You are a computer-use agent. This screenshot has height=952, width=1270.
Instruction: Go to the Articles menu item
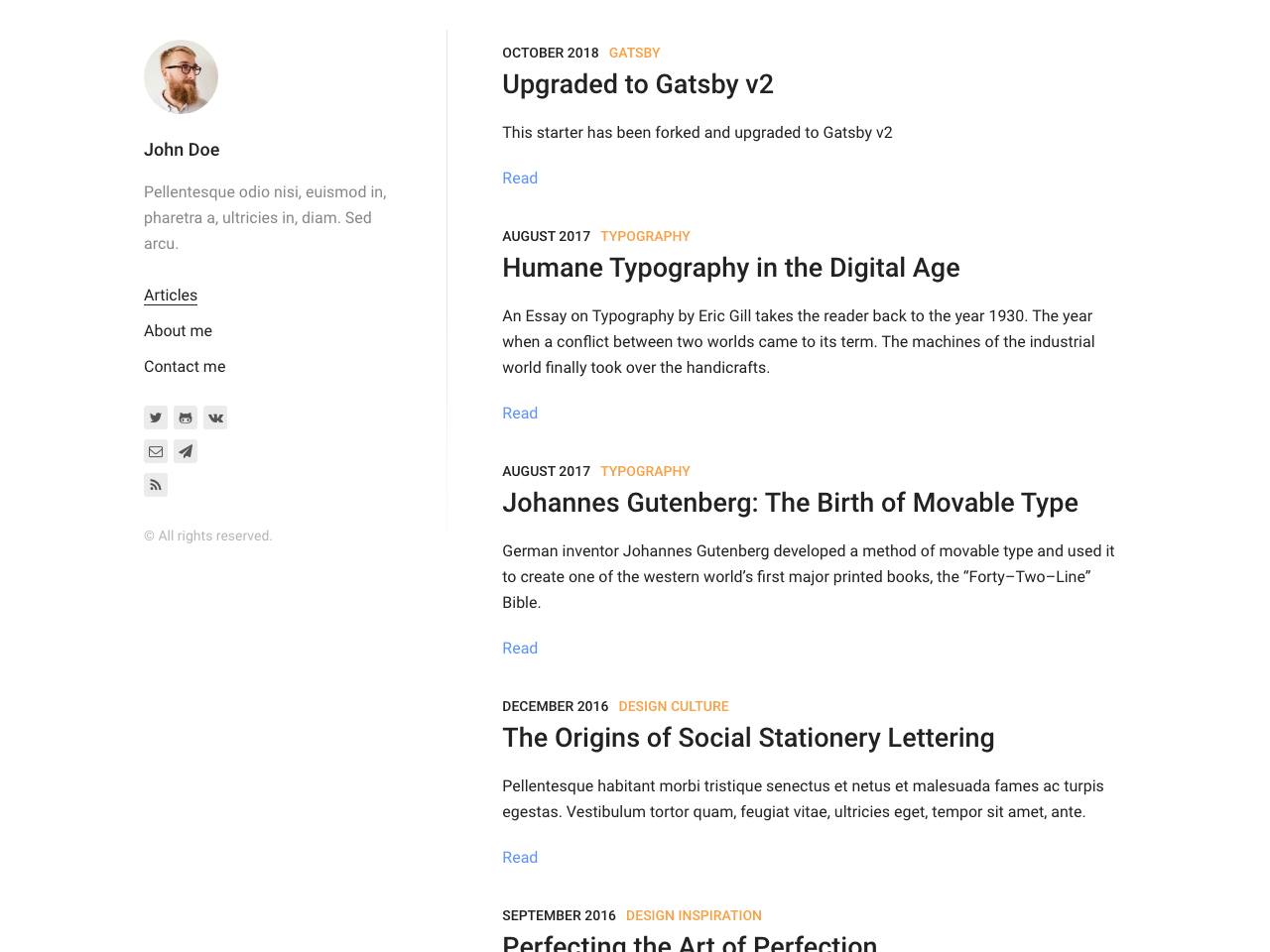pos(171,296)
